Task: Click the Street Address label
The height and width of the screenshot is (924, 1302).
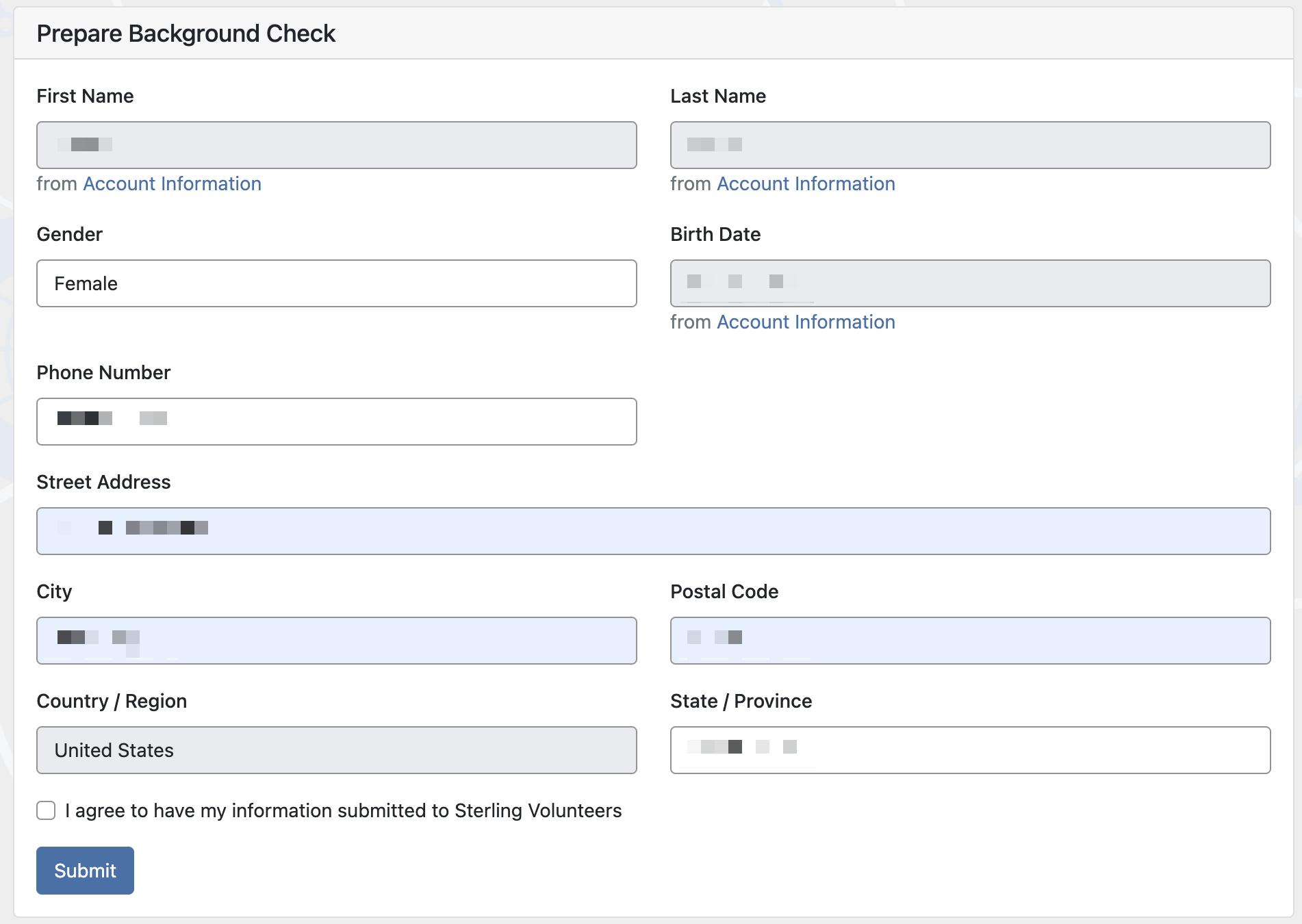Action: click(x=103, y=482)
